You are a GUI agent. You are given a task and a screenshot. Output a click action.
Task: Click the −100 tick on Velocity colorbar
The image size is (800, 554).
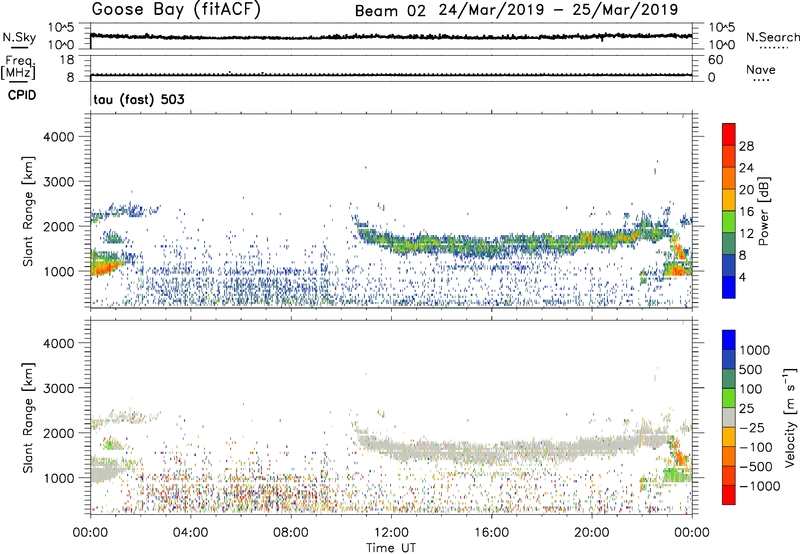click(756, 447)
